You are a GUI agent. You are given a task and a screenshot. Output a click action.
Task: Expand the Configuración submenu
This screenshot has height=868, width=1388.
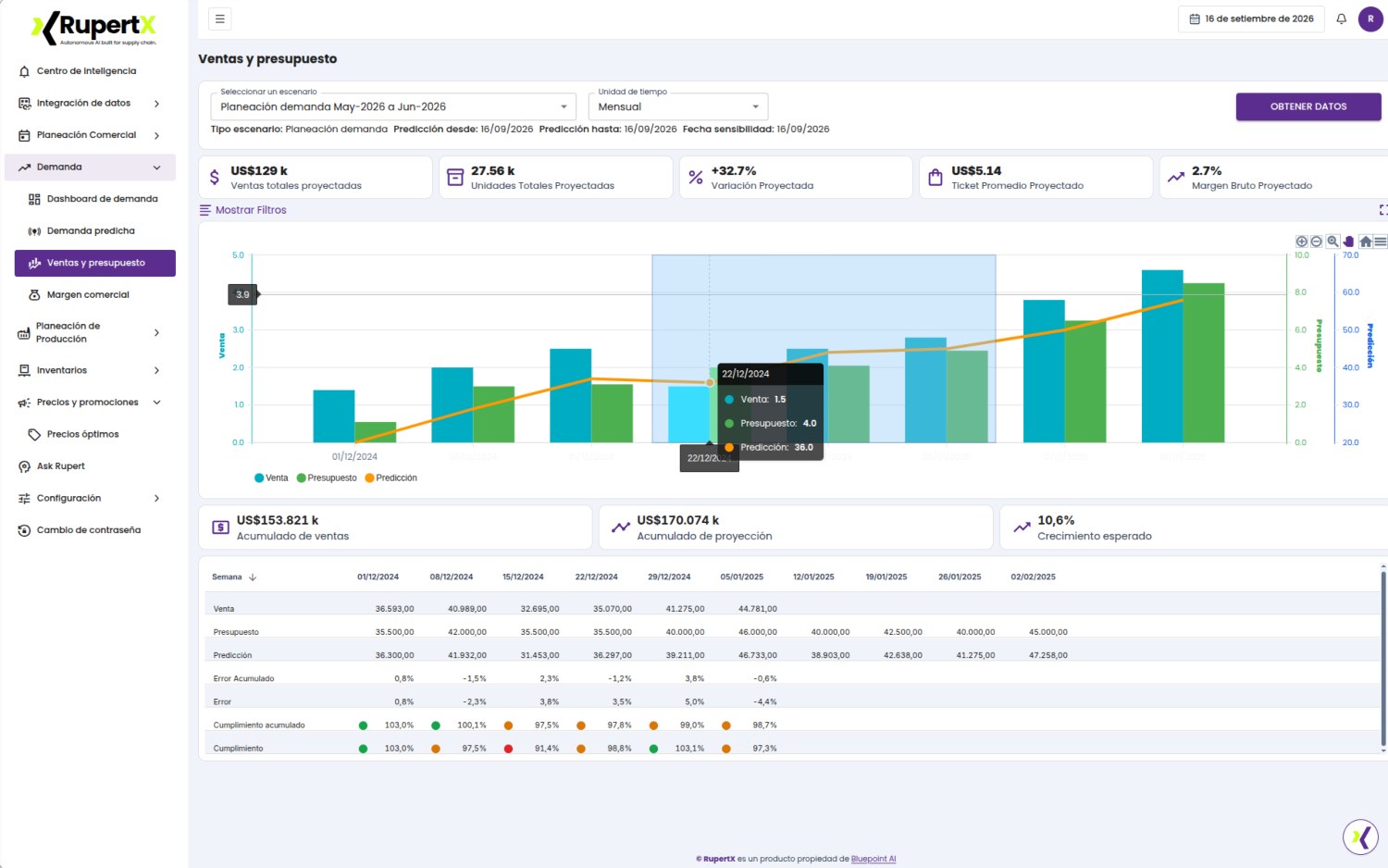(x=89, y=499)
